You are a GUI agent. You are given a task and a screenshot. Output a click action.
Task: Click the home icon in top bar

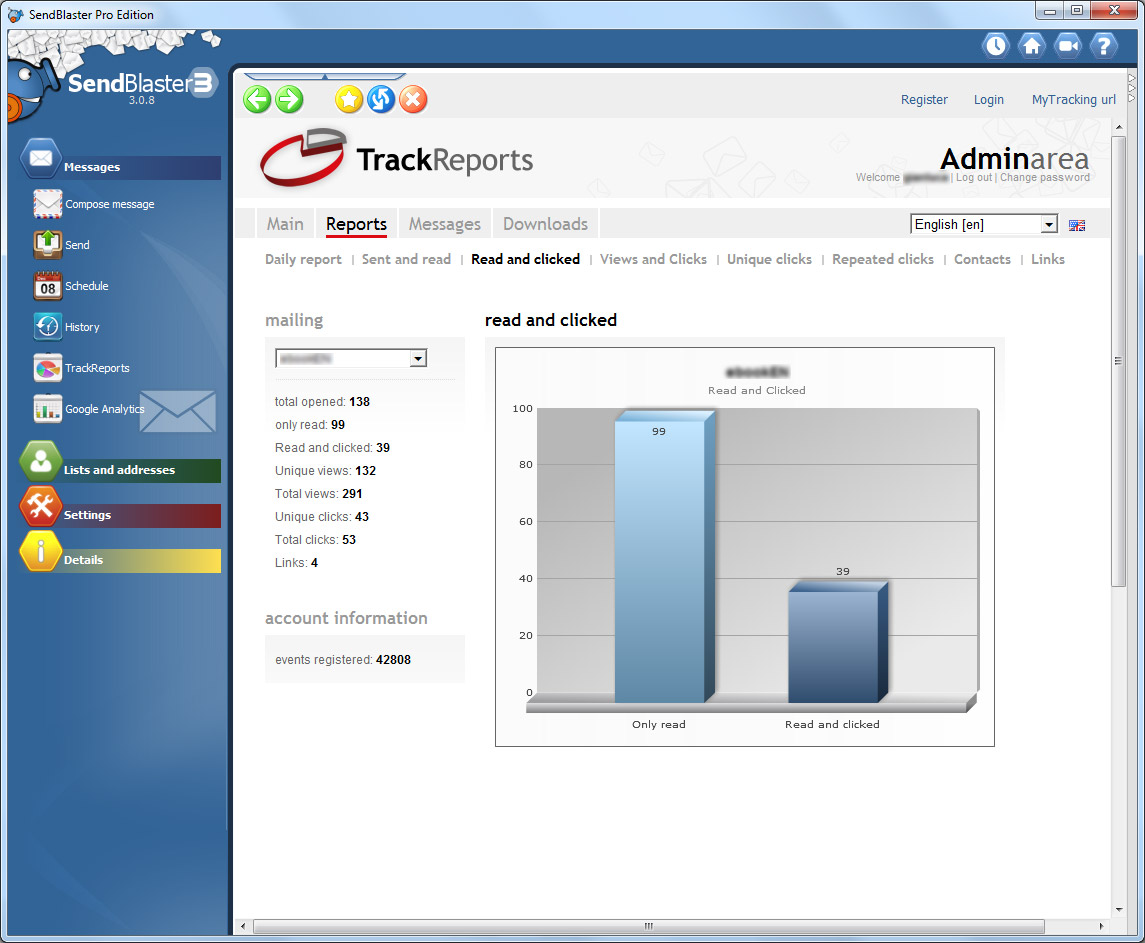(x=1031, y=46)
